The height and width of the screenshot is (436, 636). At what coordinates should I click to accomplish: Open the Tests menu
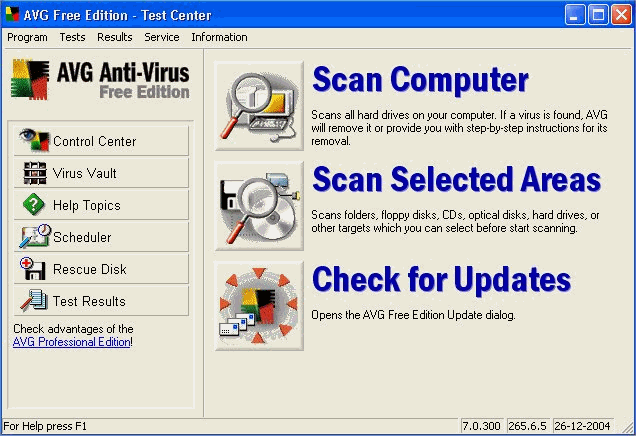tap(72, 37)
